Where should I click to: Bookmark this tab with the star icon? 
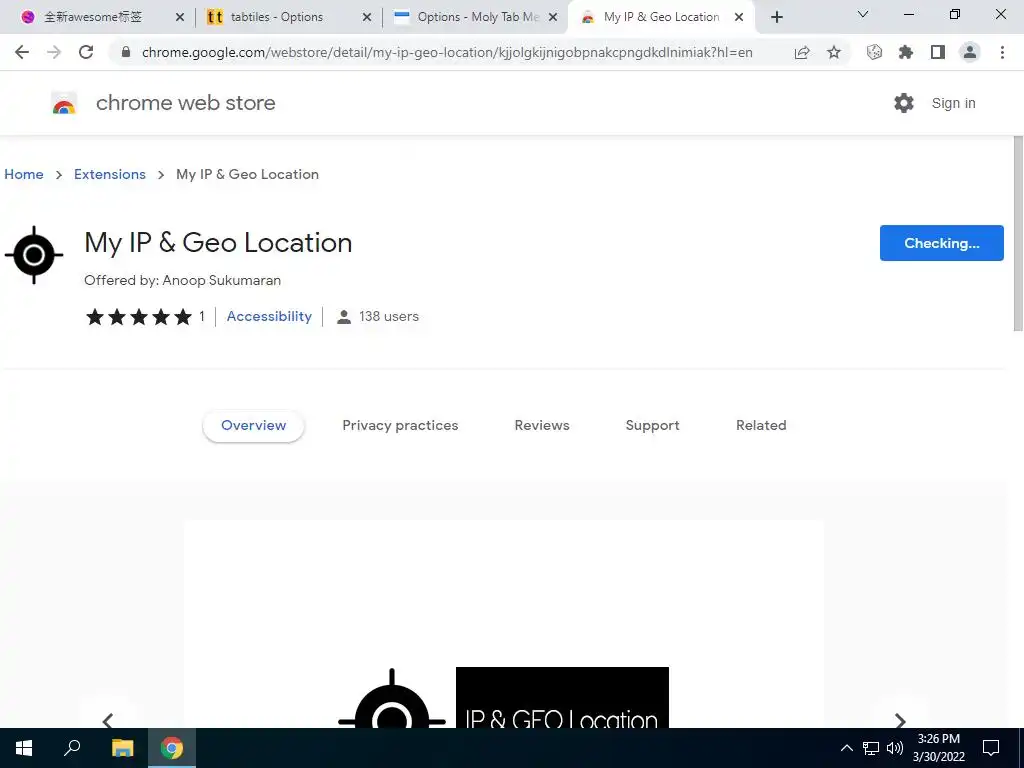834,52
